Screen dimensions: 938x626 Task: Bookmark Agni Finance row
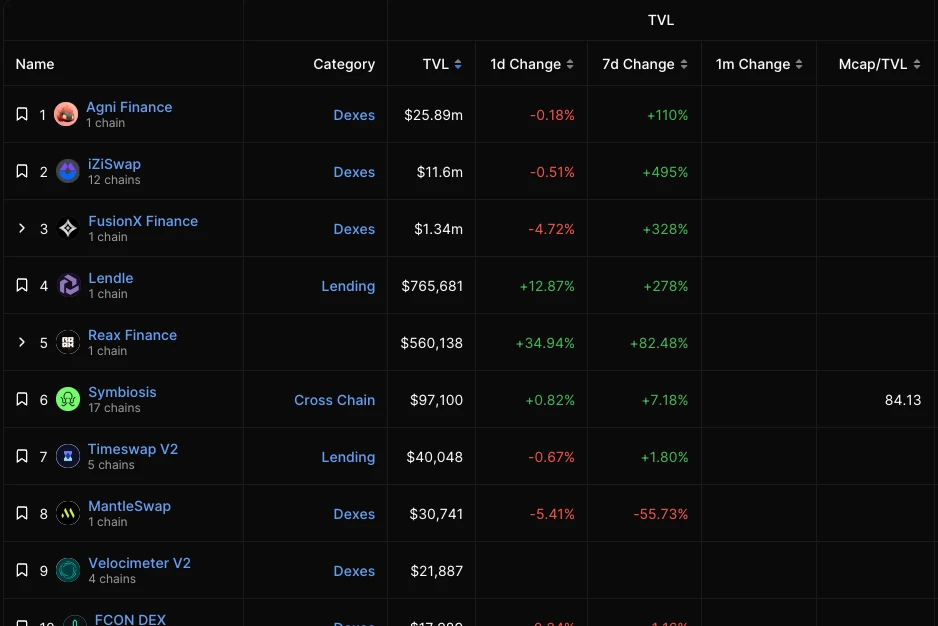point(22,114)
